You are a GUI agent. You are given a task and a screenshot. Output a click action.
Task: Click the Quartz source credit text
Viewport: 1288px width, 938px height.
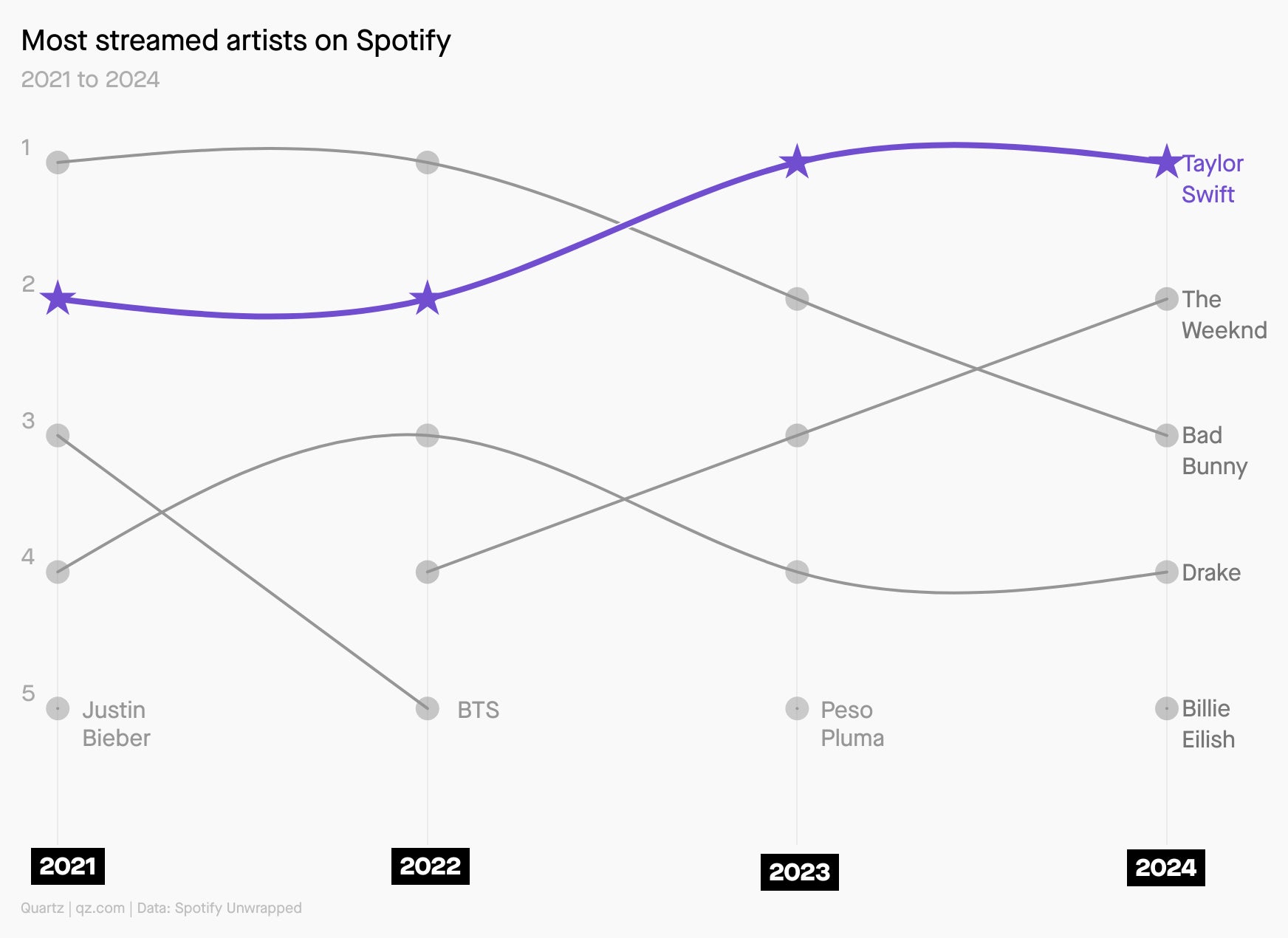[161, 908]
